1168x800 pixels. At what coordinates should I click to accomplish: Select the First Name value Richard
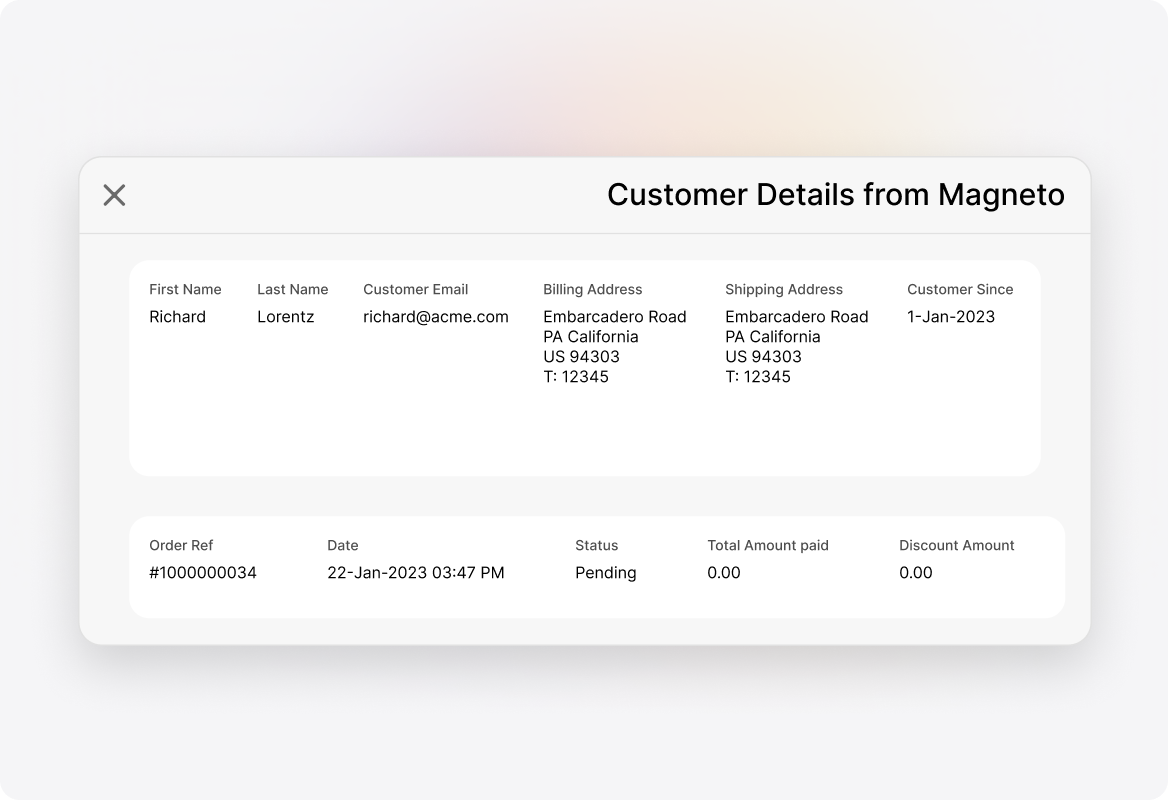point(178,316)
